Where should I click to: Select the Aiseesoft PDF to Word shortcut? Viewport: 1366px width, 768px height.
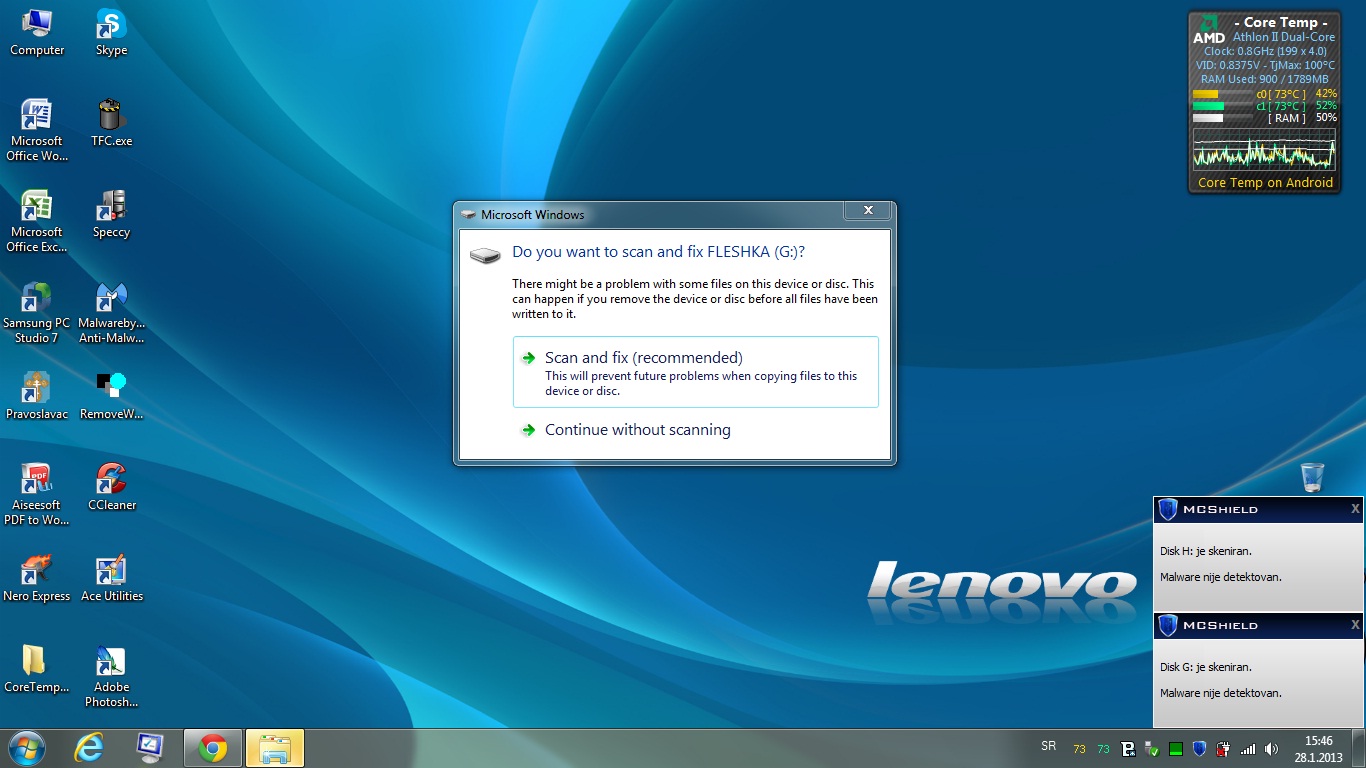coord(37,494)
